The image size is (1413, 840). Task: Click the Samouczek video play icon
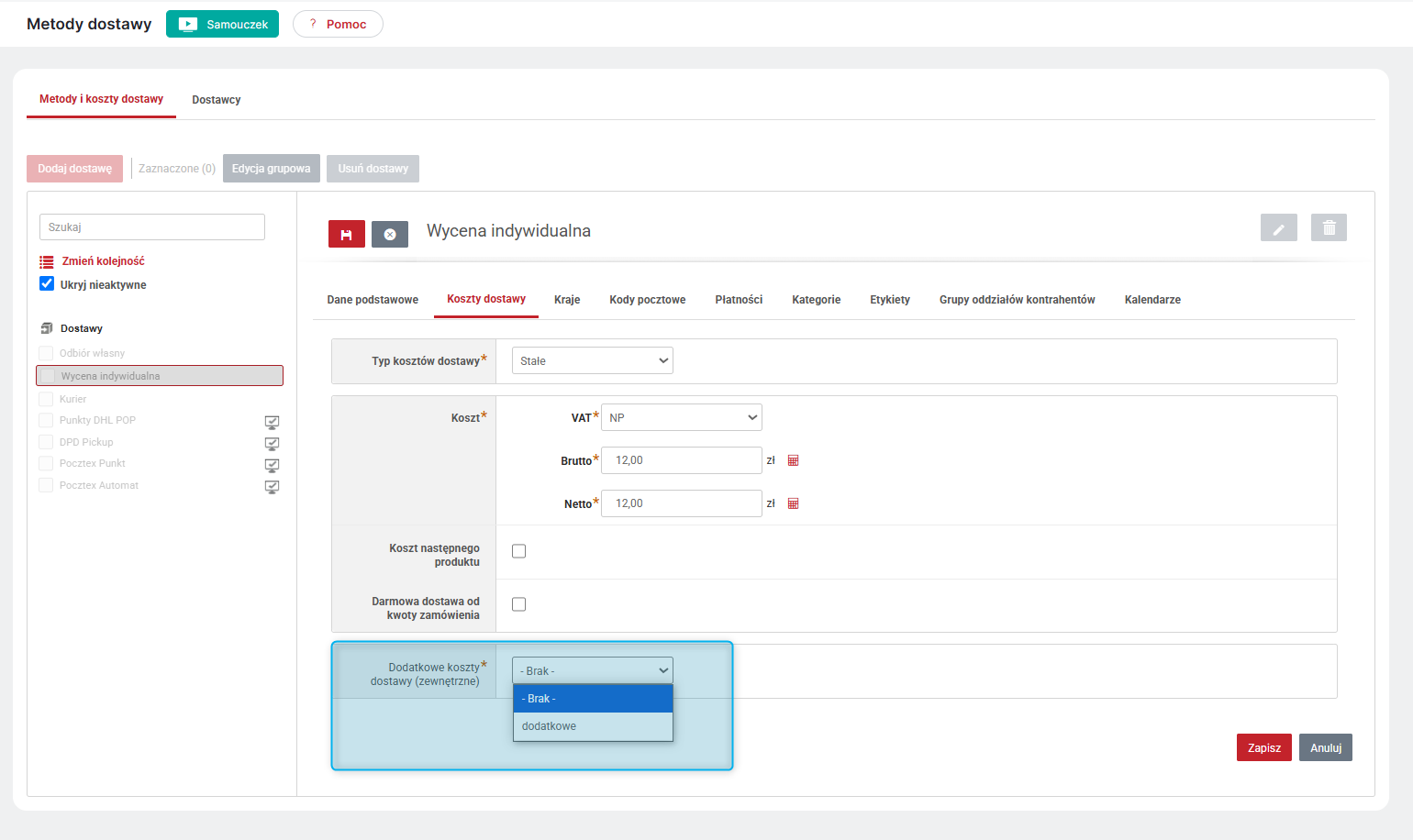pyautogui.click(x=188, y=25)
